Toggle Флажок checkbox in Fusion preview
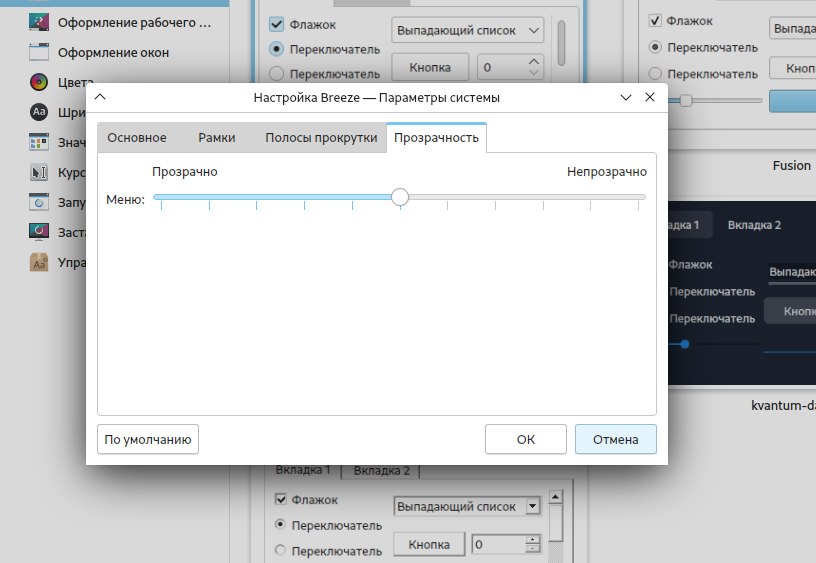 [655, 21]
